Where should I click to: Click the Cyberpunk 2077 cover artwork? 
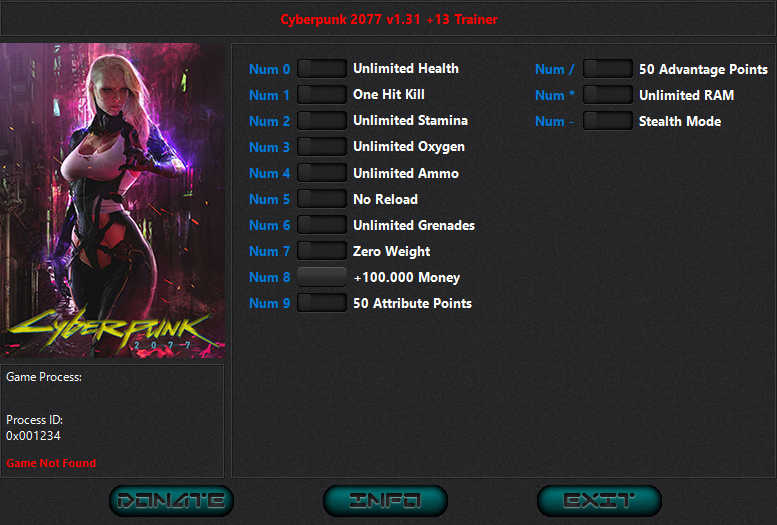pos(112,200)
